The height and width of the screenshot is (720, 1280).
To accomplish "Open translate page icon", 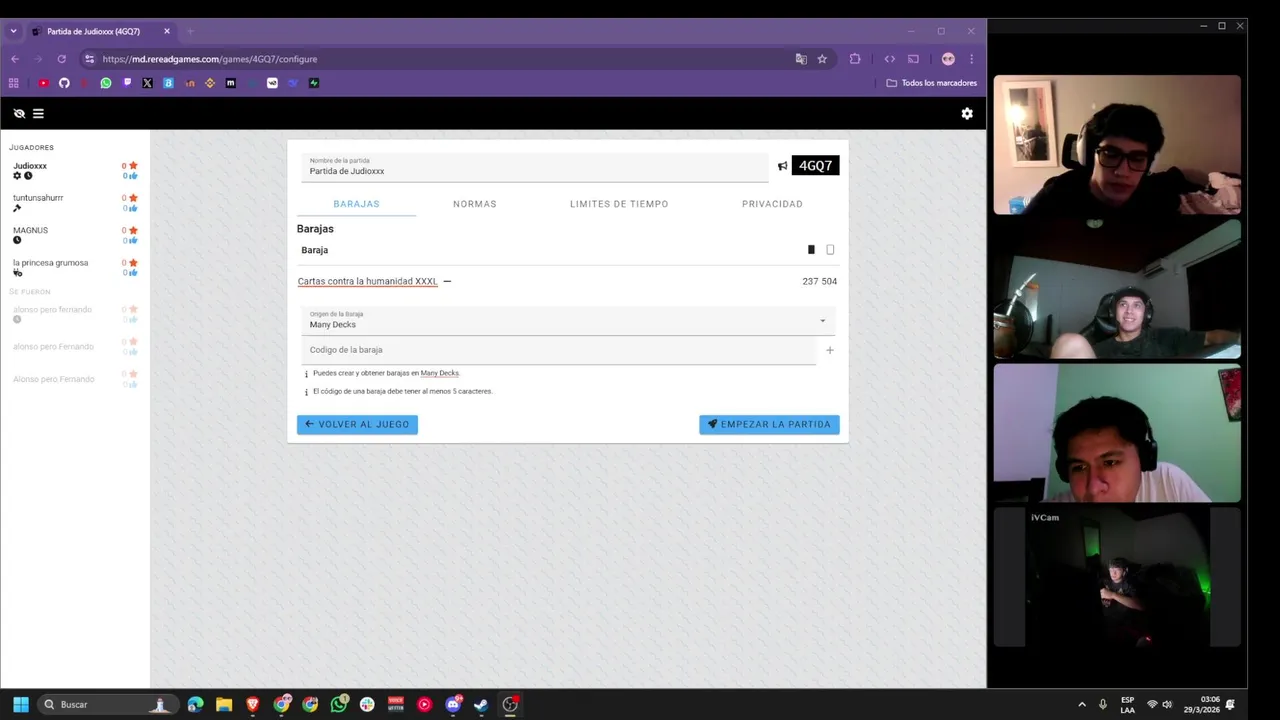I will point(801,59).
